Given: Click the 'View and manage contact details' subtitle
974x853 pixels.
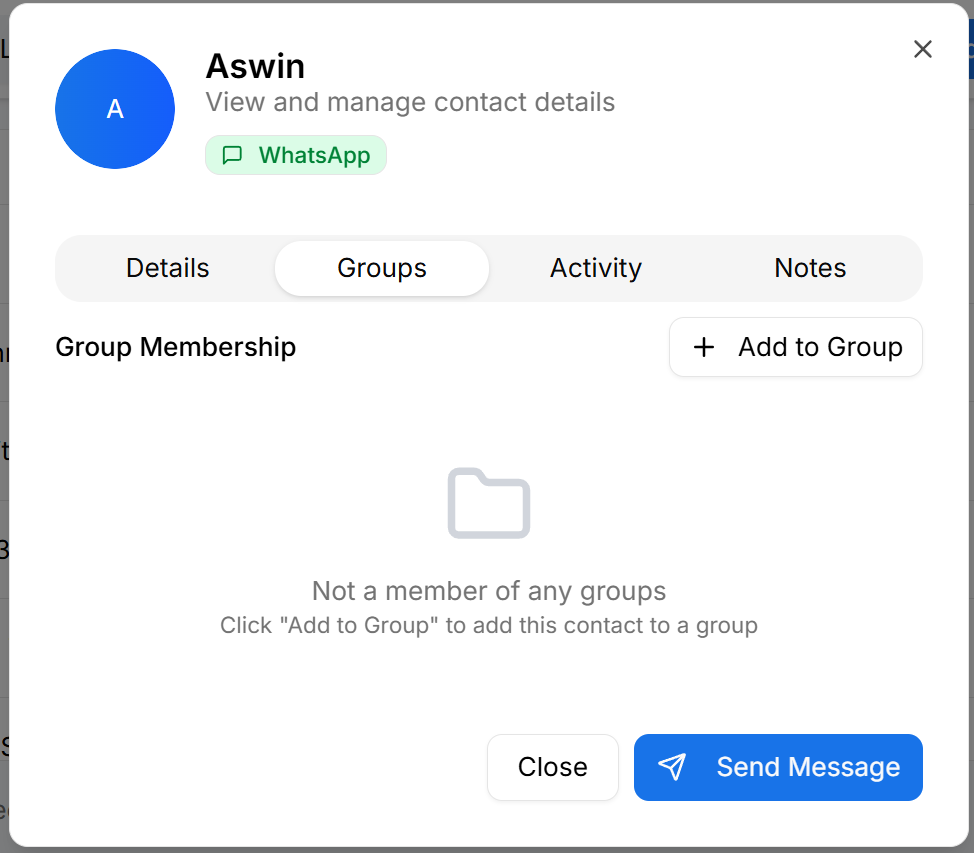Looking at the screenshot, I should tap(409, 102).
